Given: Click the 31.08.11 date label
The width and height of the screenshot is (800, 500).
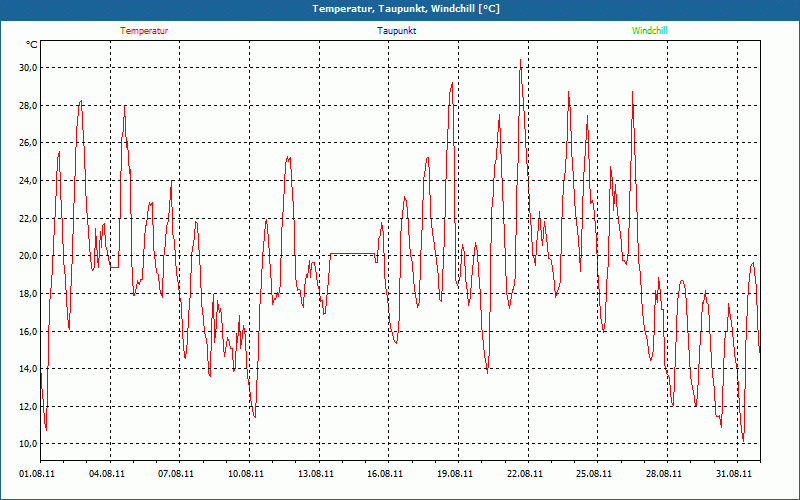Looking at the screenshot, I should [x=734, y=473].
